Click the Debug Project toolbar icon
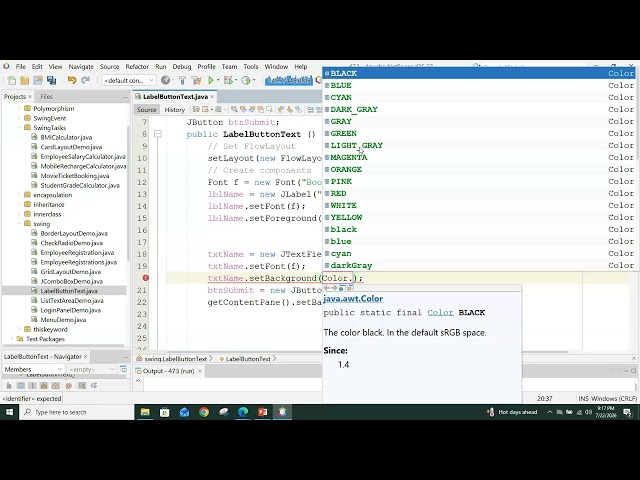This screenshot has width=640, height=480. click(228, 80)
